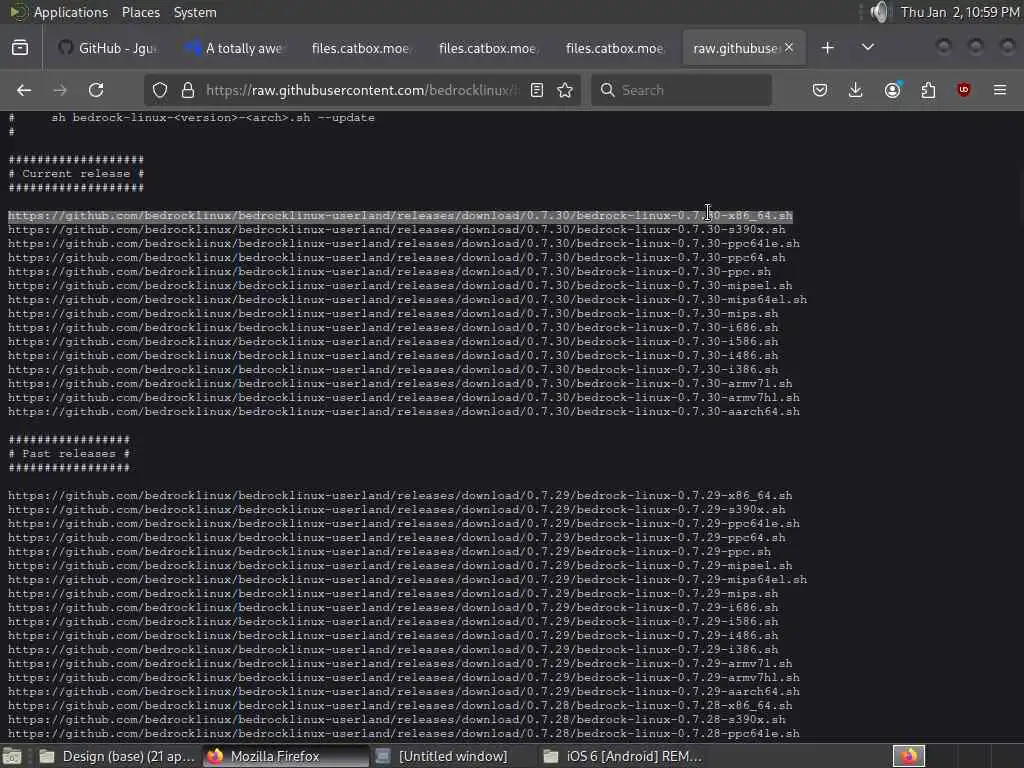The width and height of the screenshot is (1024, 768).
Task: Open the Places menu
Action: [140, 12]
